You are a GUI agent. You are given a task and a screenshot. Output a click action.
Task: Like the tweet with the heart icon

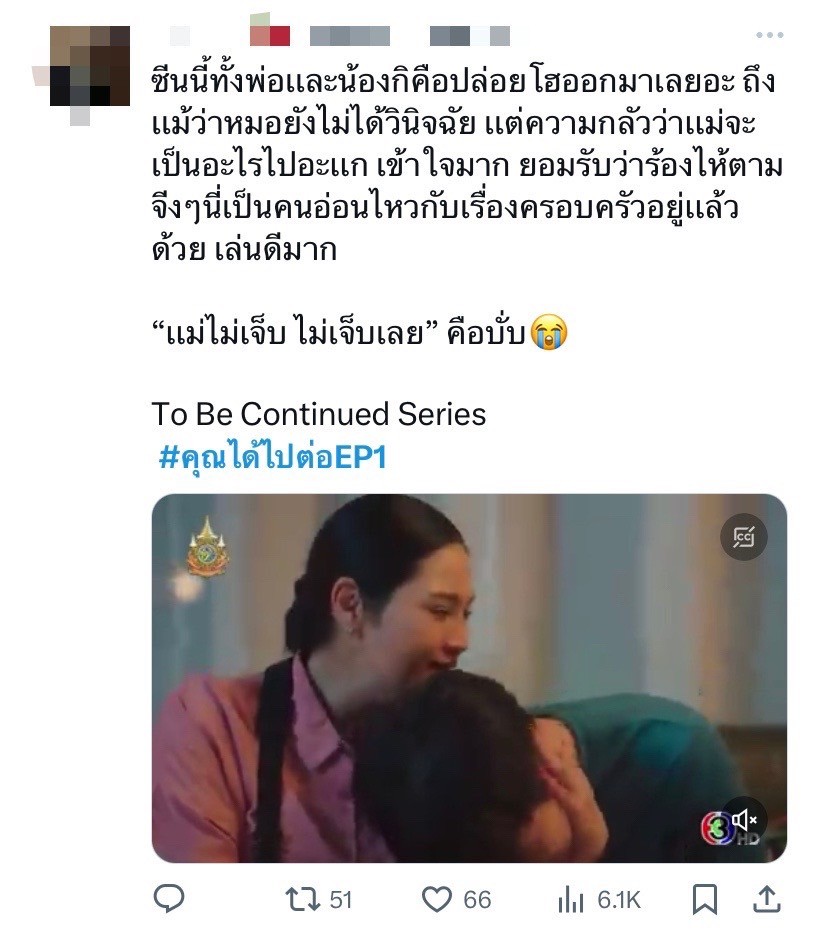point(437,899)
